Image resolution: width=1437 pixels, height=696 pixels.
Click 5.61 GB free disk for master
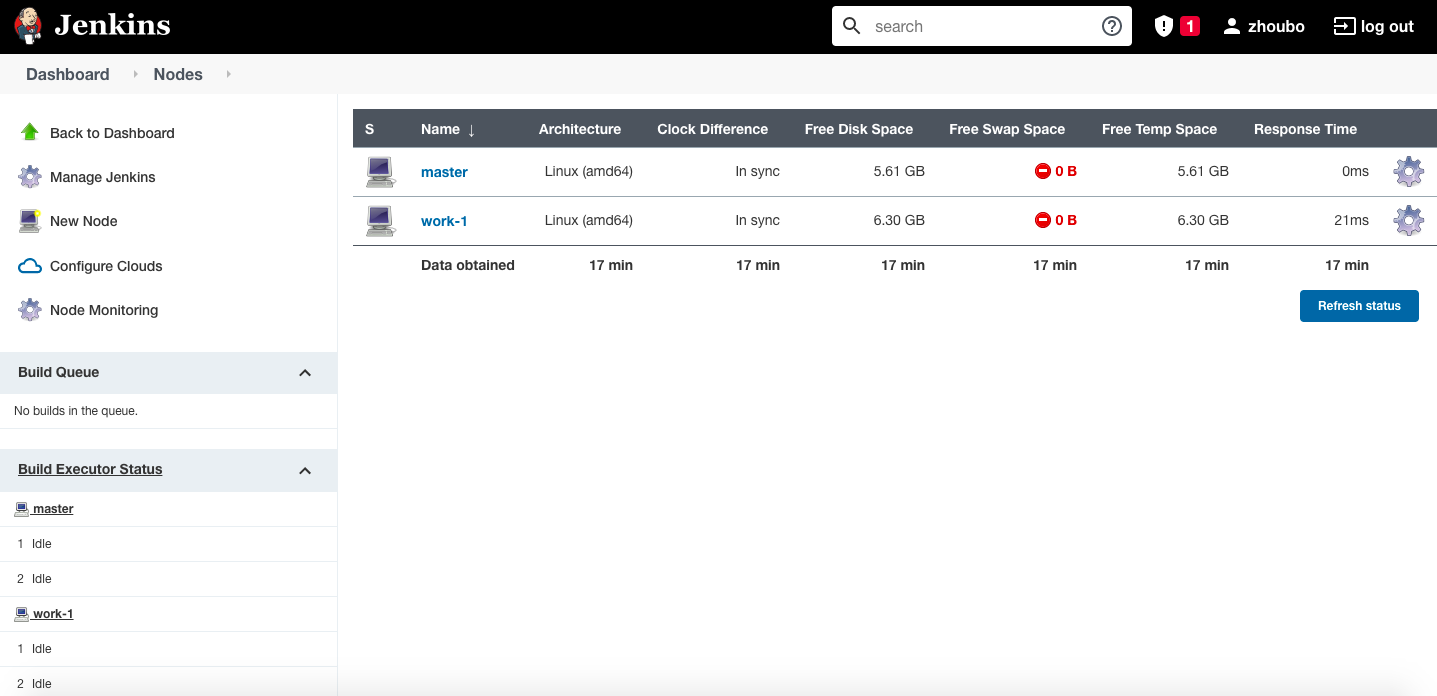tap(899, 171)
